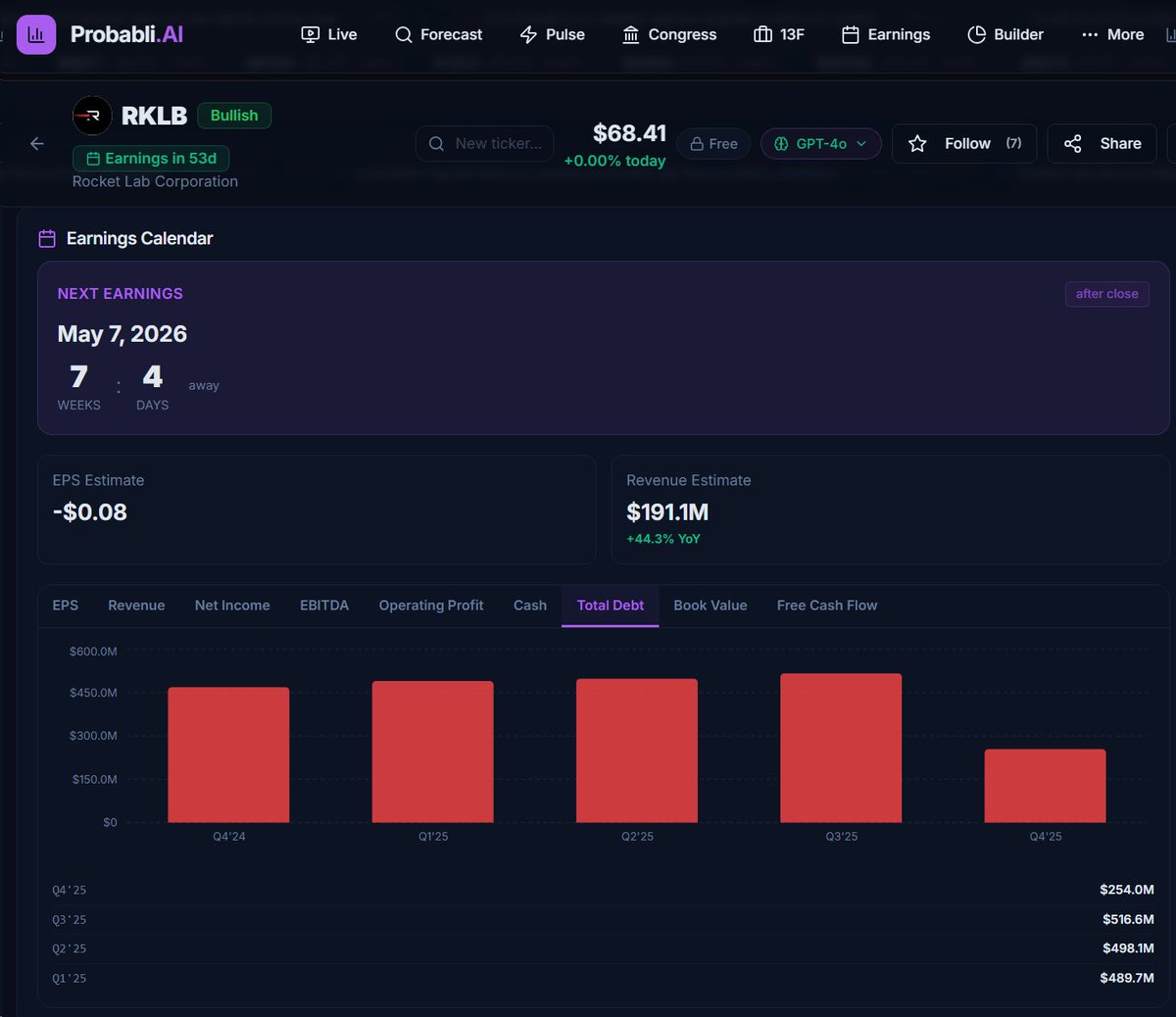
Task: Click the back arrow icon
Action: point(37,144)
